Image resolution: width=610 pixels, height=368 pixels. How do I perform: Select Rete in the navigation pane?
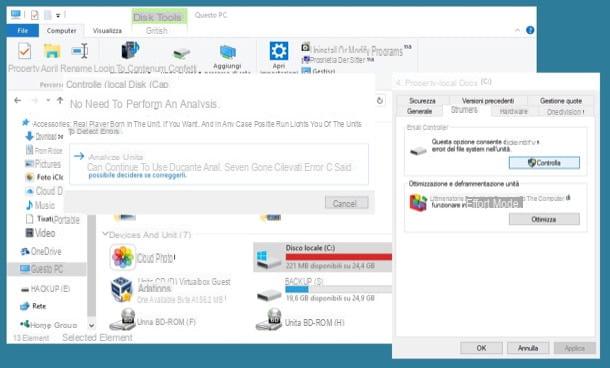pos(33,306)
